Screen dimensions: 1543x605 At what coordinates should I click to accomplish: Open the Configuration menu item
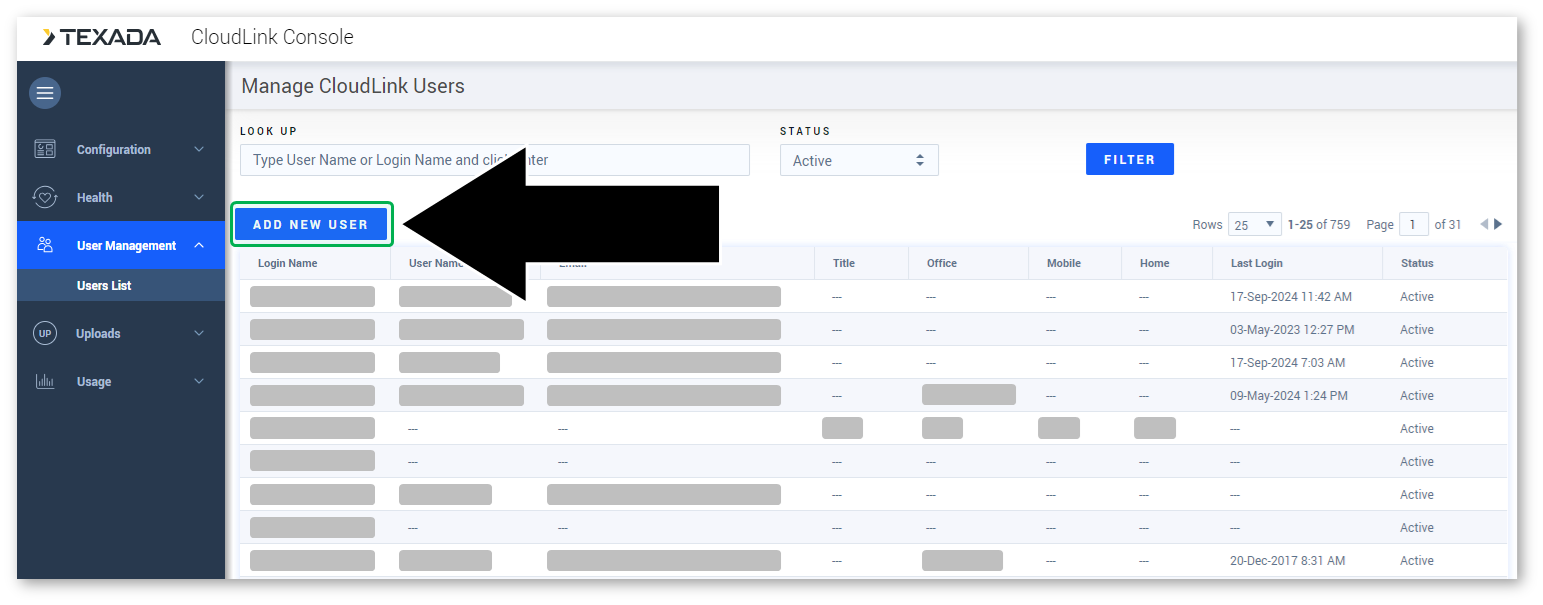(121, 149)
